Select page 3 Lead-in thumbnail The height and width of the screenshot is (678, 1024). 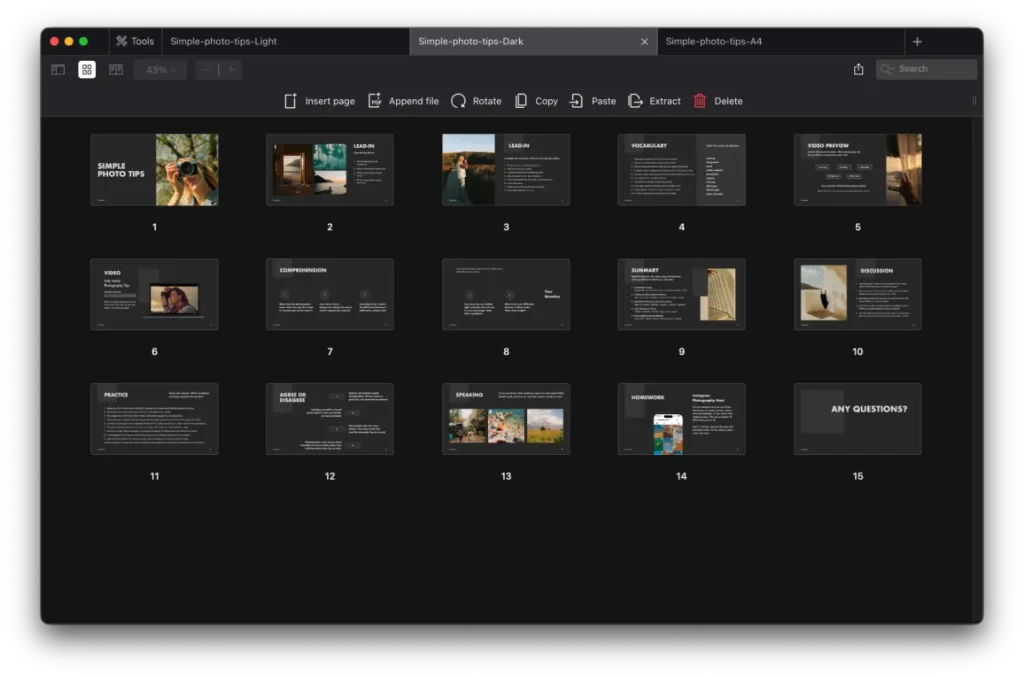506,170
